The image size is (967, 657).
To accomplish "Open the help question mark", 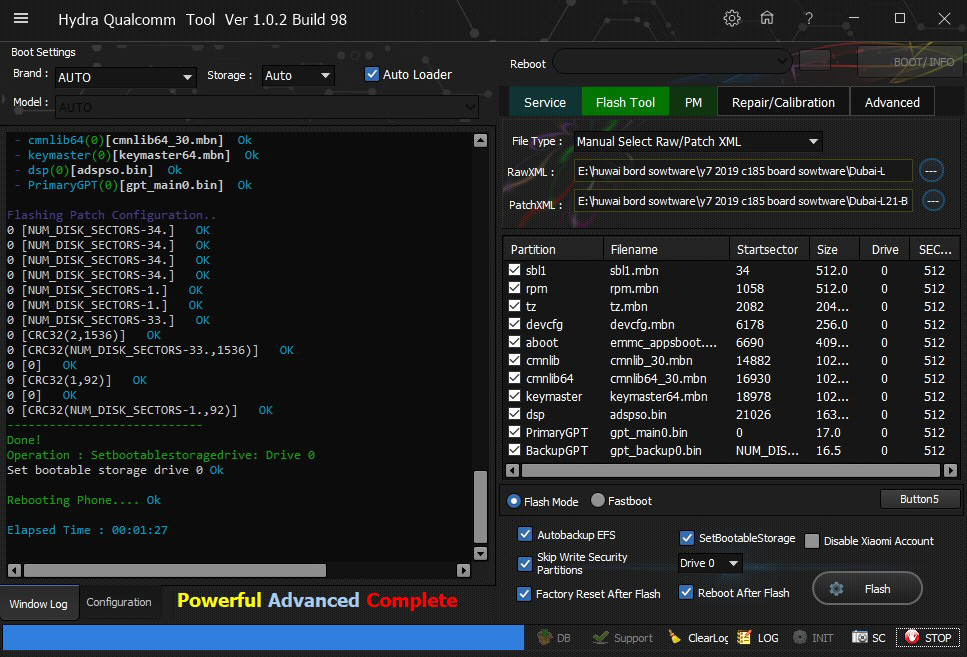I will [x=809, y=19].
